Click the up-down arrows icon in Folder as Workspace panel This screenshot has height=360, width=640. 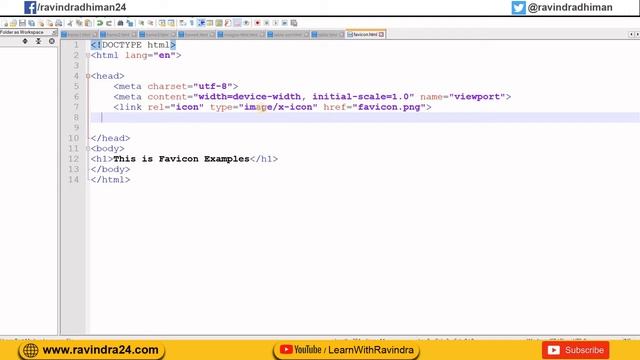tap(25, 41)
